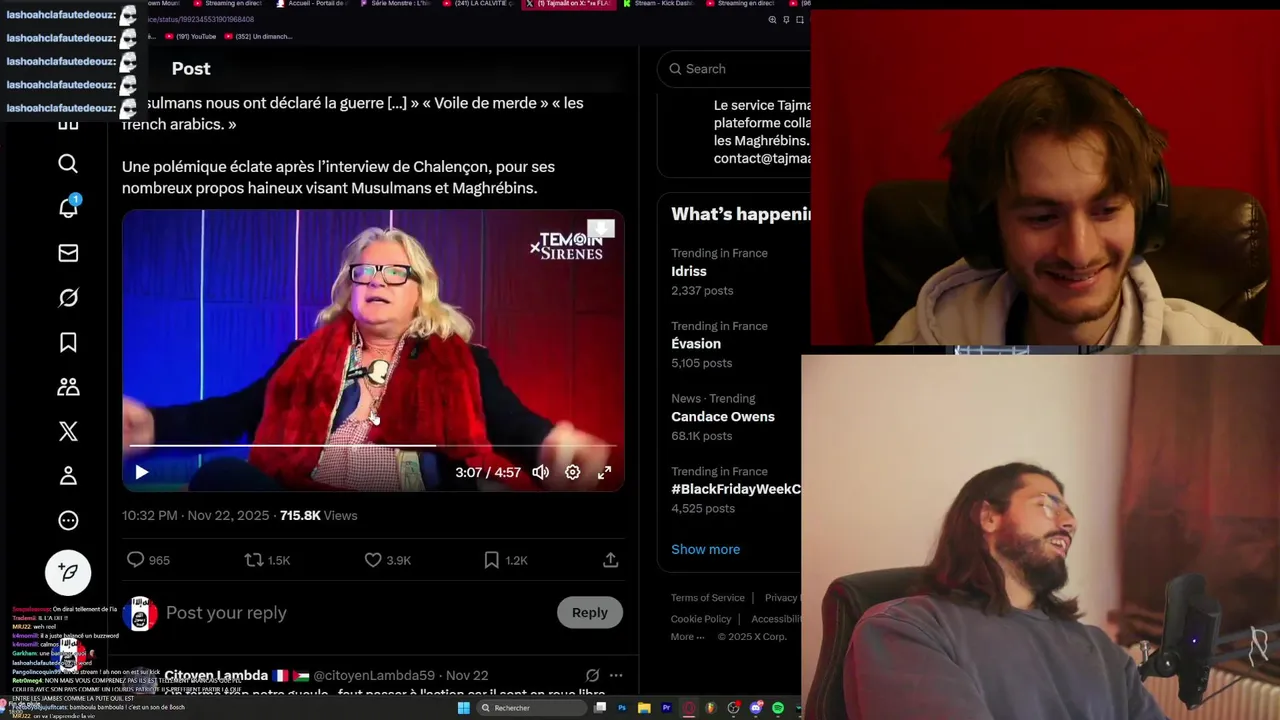
Task: Click Grok icon on Citoyen Lambda's reply
Action: [x=592, y=675]
